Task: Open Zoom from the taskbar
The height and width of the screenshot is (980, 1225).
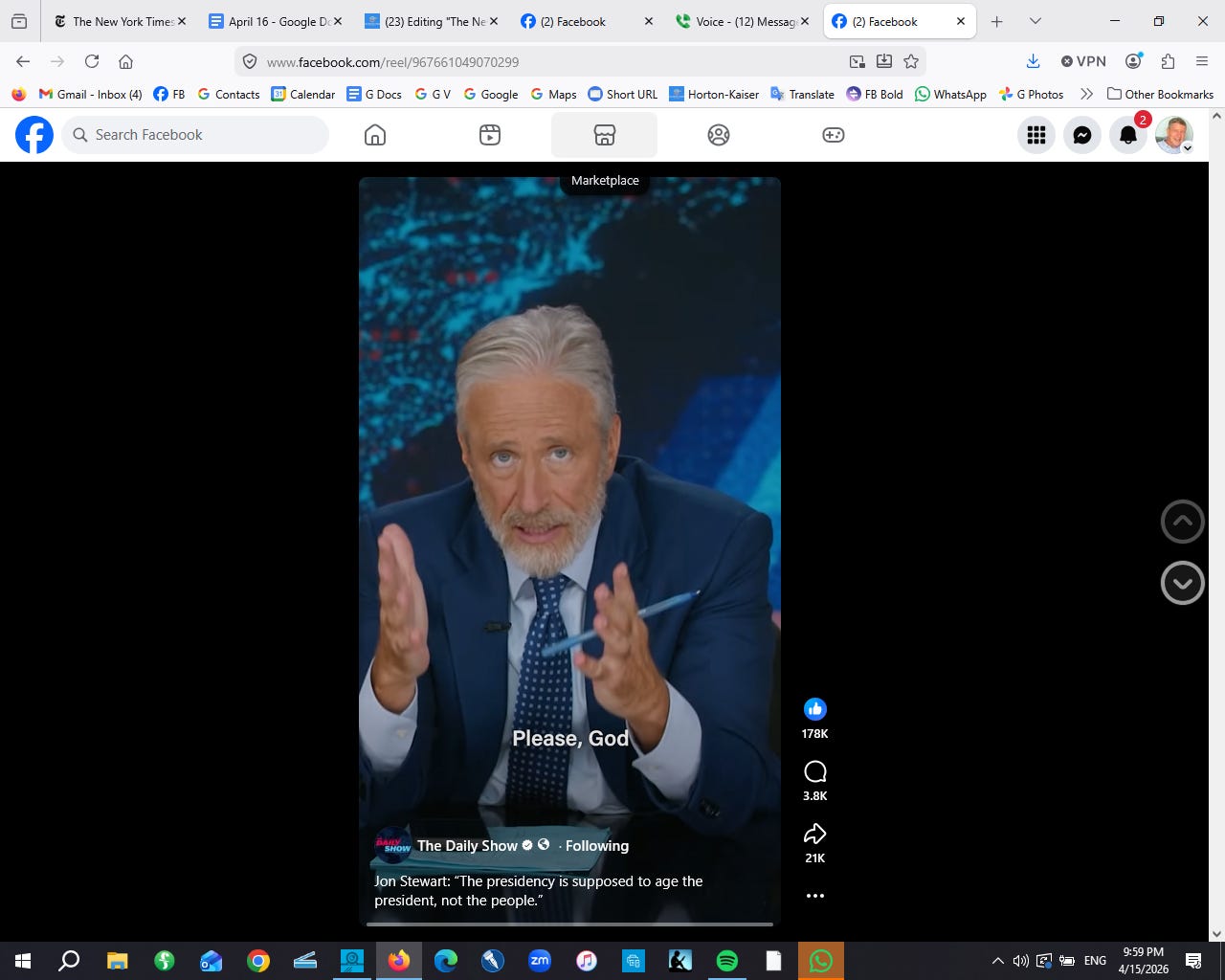Action: pos(540,961)
